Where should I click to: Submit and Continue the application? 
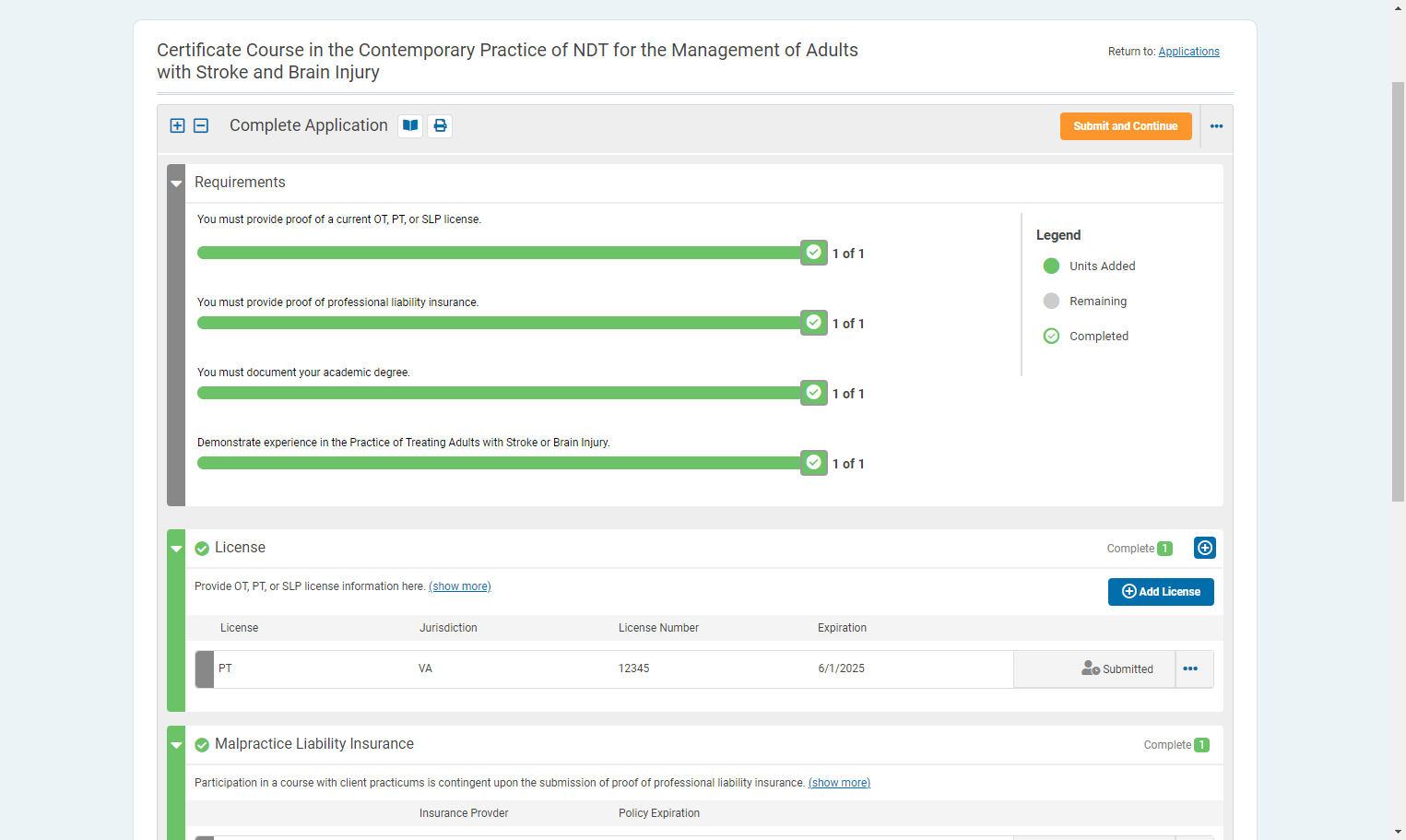(1126, 126)
